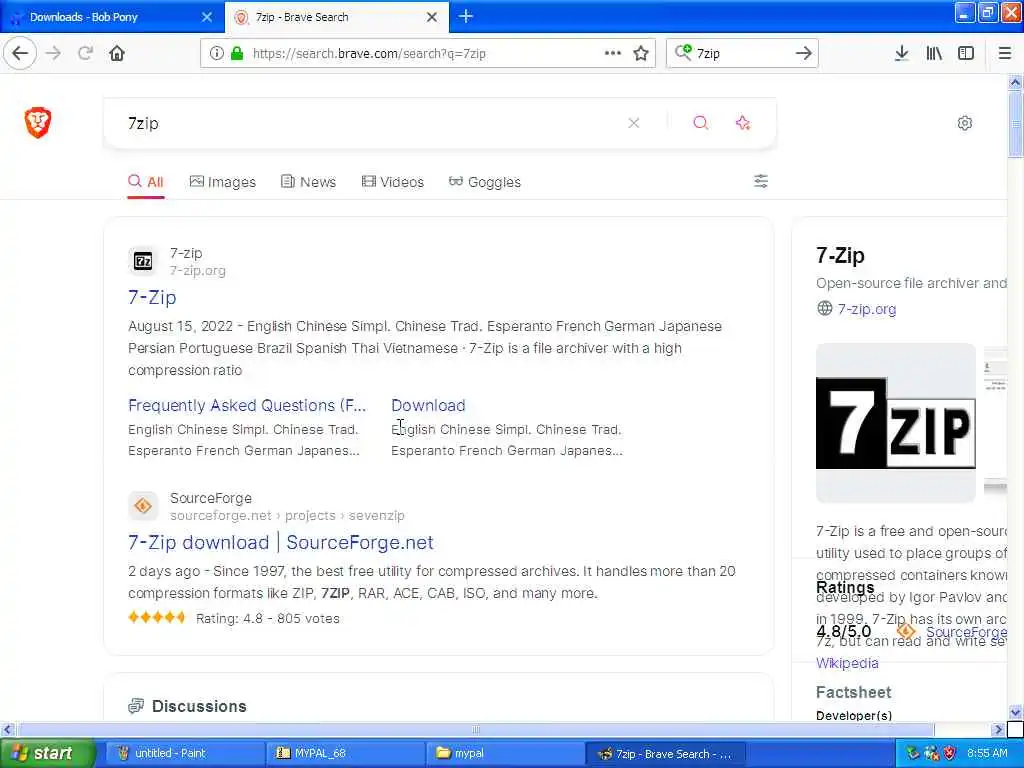Clear the 7zip search query
This screenshot has height=768, width=1024.
click(633, 123)
